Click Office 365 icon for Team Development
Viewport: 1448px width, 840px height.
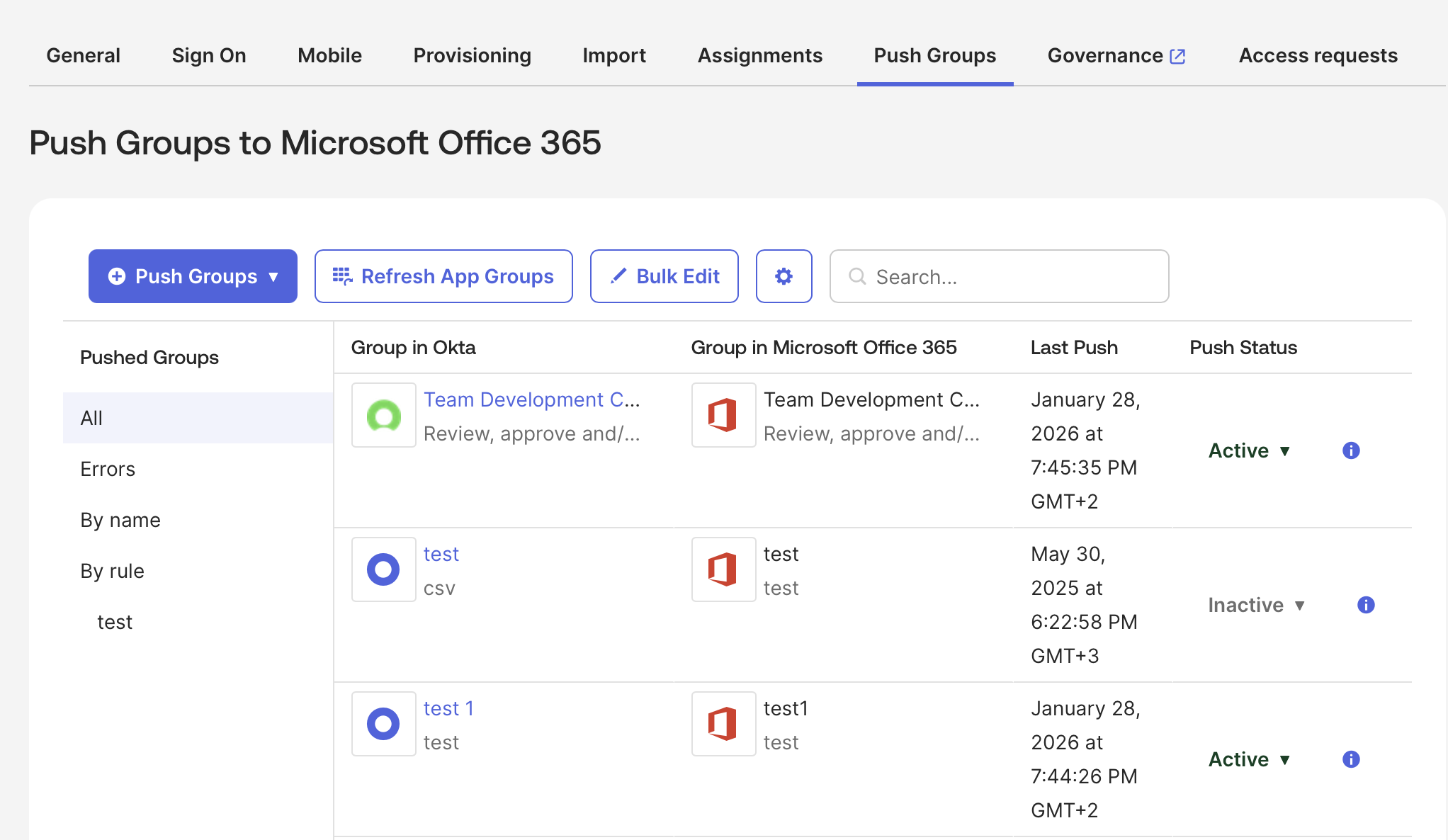(x=723, y=415)
